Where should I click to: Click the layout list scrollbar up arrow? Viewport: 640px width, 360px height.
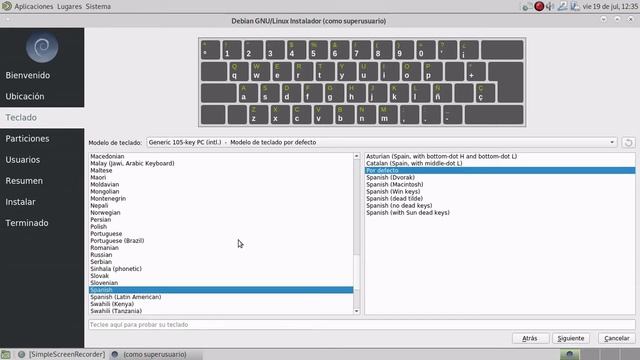357,156
